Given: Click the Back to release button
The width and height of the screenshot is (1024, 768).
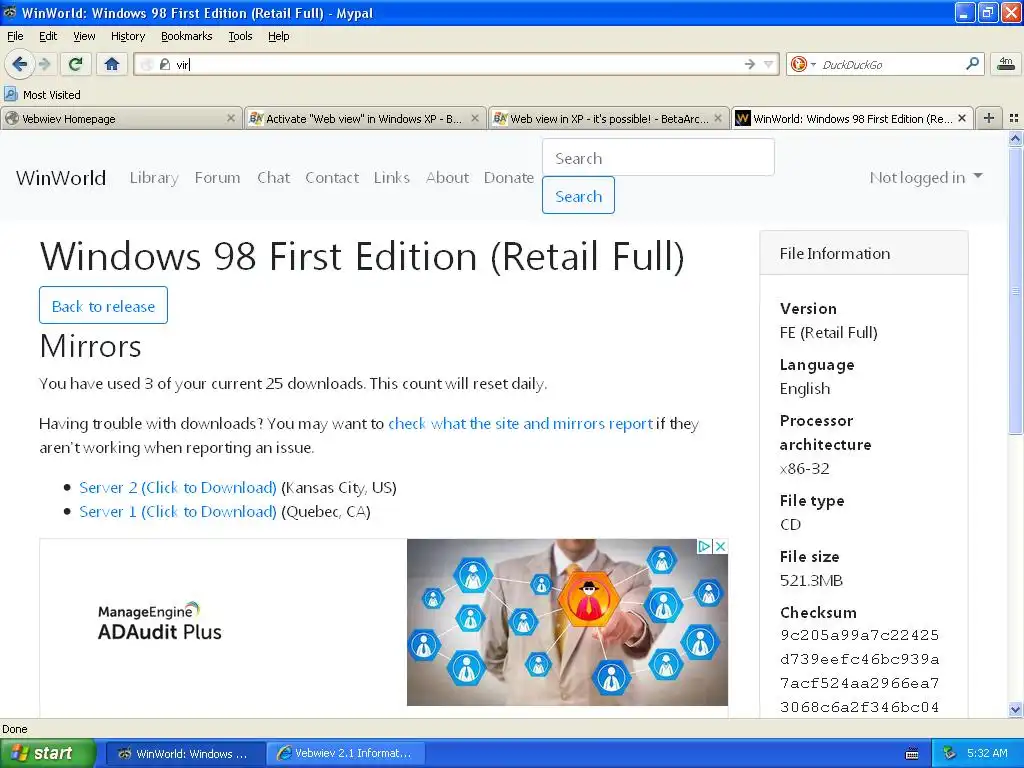Looking at the screenshot, I should [103, 306].
